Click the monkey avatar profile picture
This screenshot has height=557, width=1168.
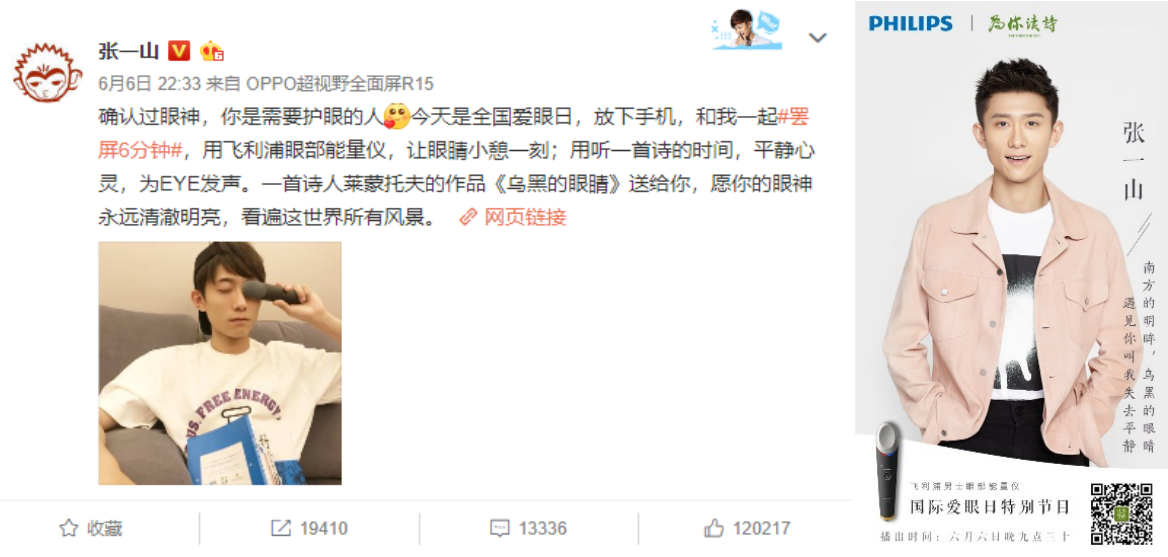point(48,72)
